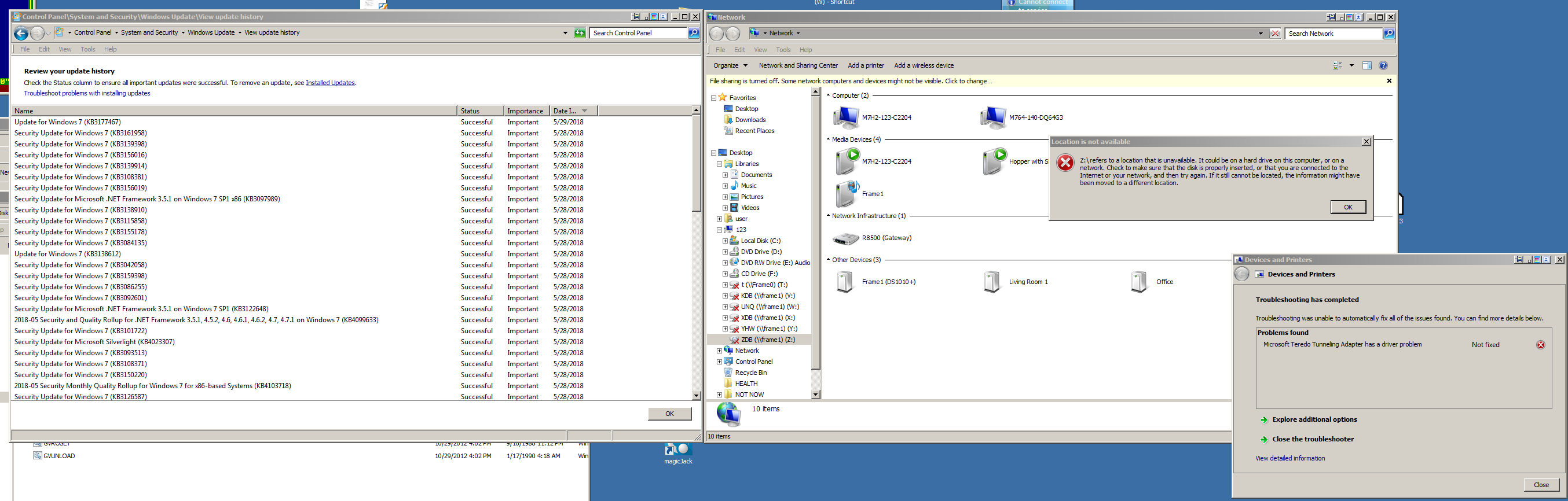1568x501 pixels.
Task: Open Help from the Network toolbar
Action: (1383, 66)
